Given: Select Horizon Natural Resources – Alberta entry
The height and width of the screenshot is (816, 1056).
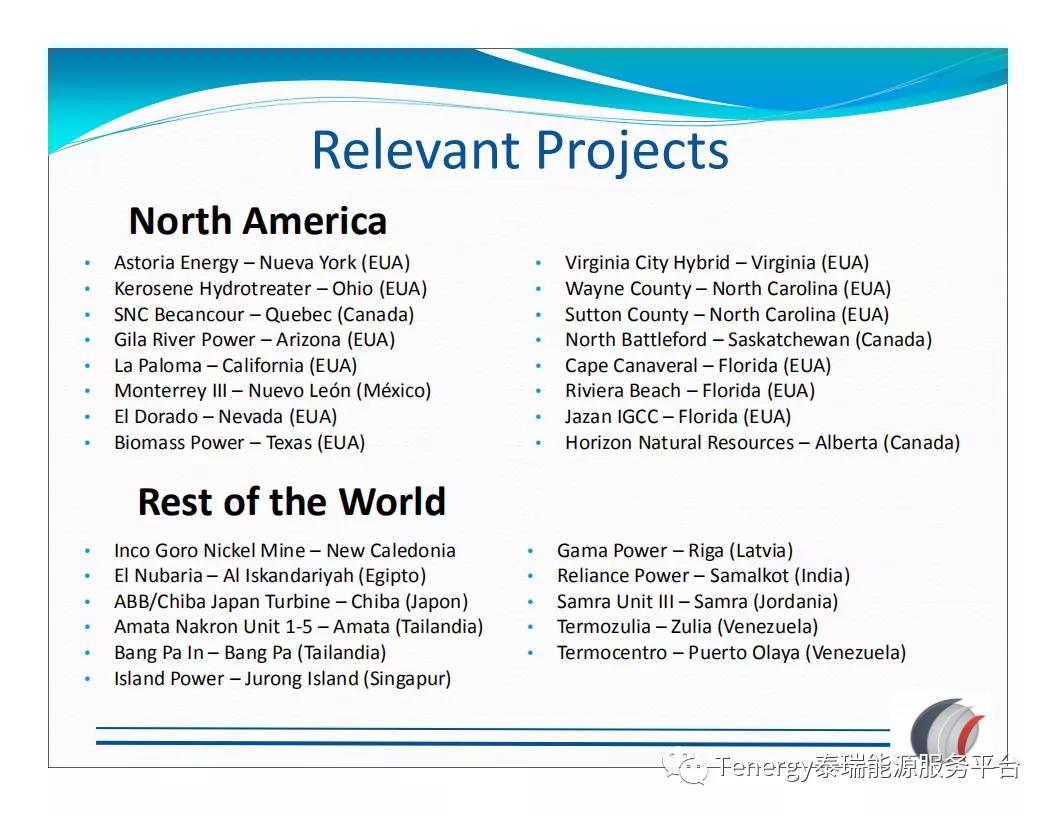Looking at the screenshot, I should (762, 442).
